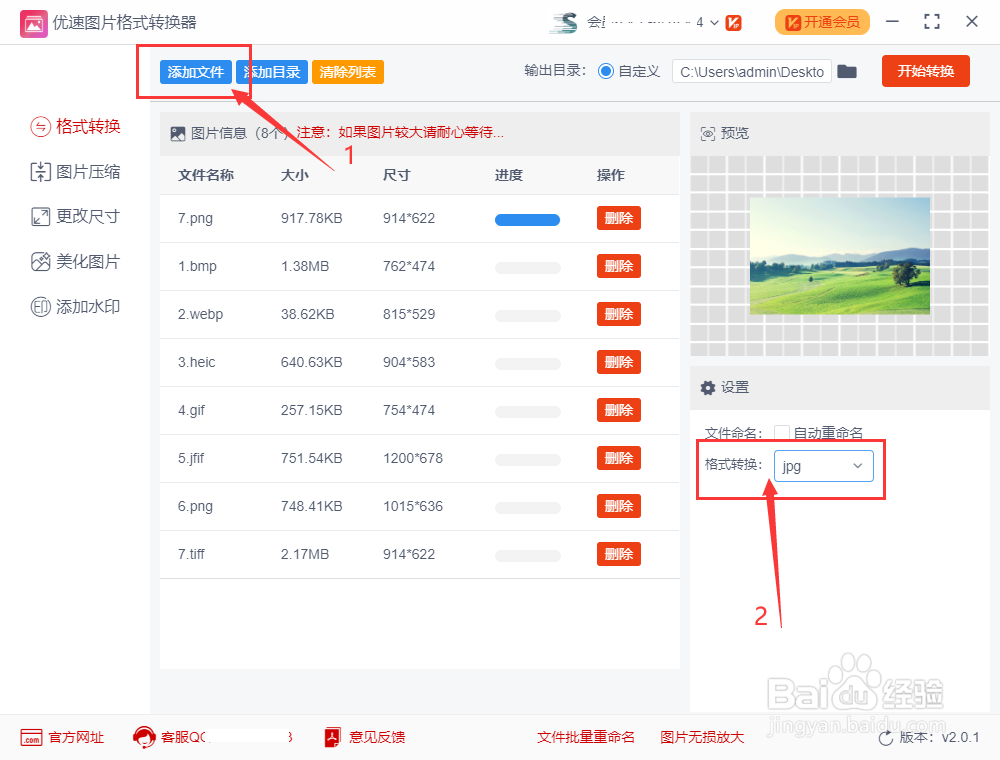Open the 文件批量重命名 link
This screenshot has width=1000, height=760.
[585, 737]
